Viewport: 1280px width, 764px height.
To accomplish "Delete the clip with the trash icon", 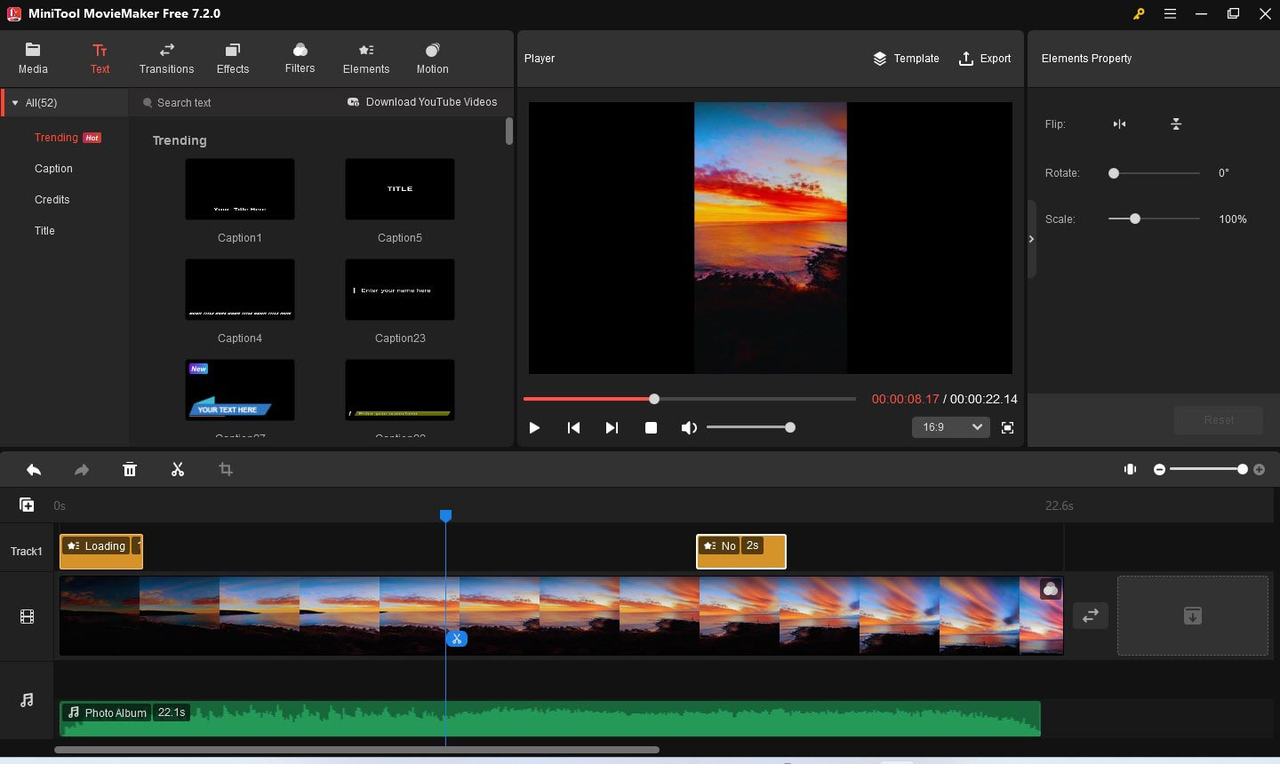I will click(x=129, y=468).
